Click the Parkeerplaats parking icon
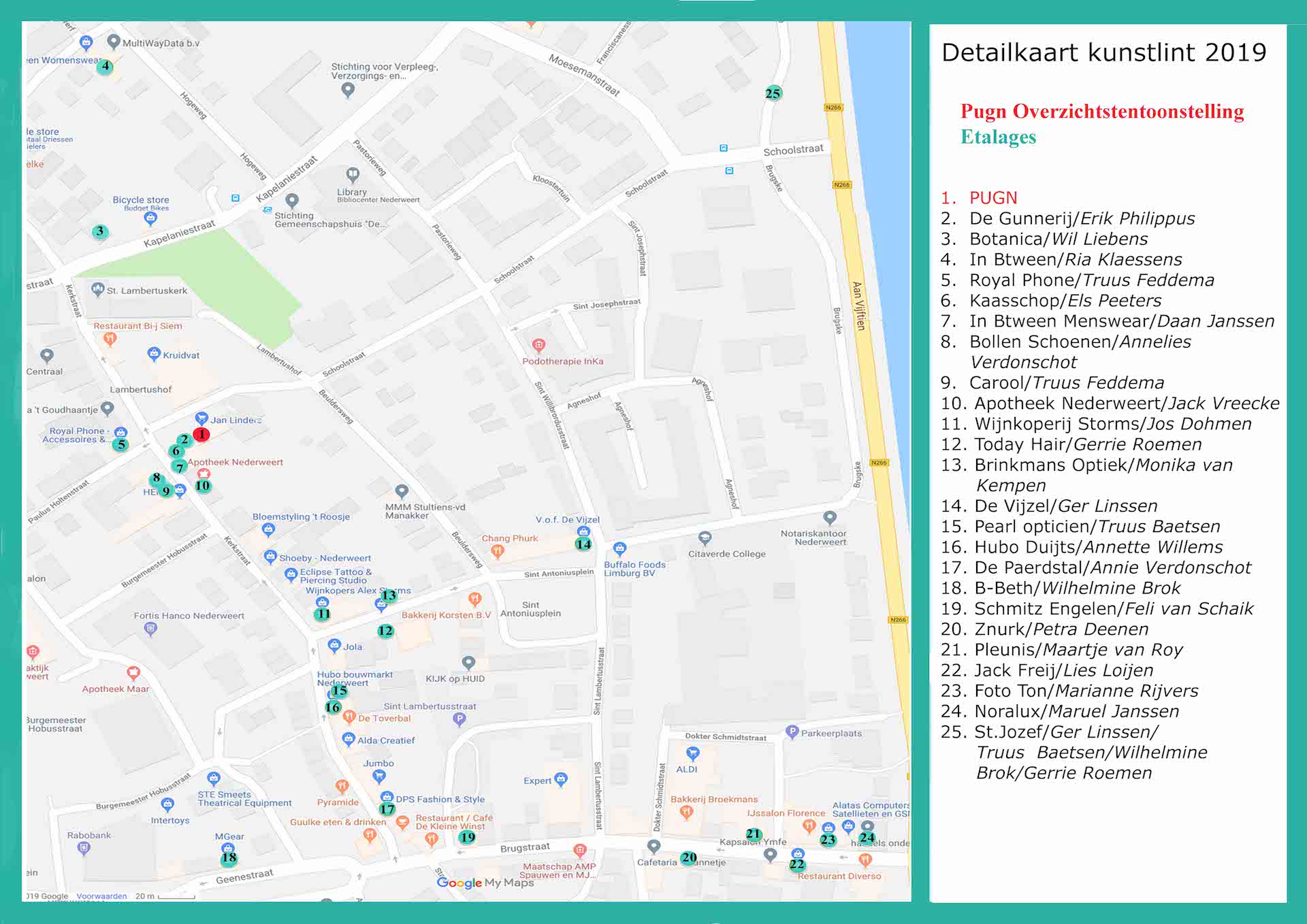Image resolution: width=1307 pixels, height=924 pixels. tap(791, 731)
